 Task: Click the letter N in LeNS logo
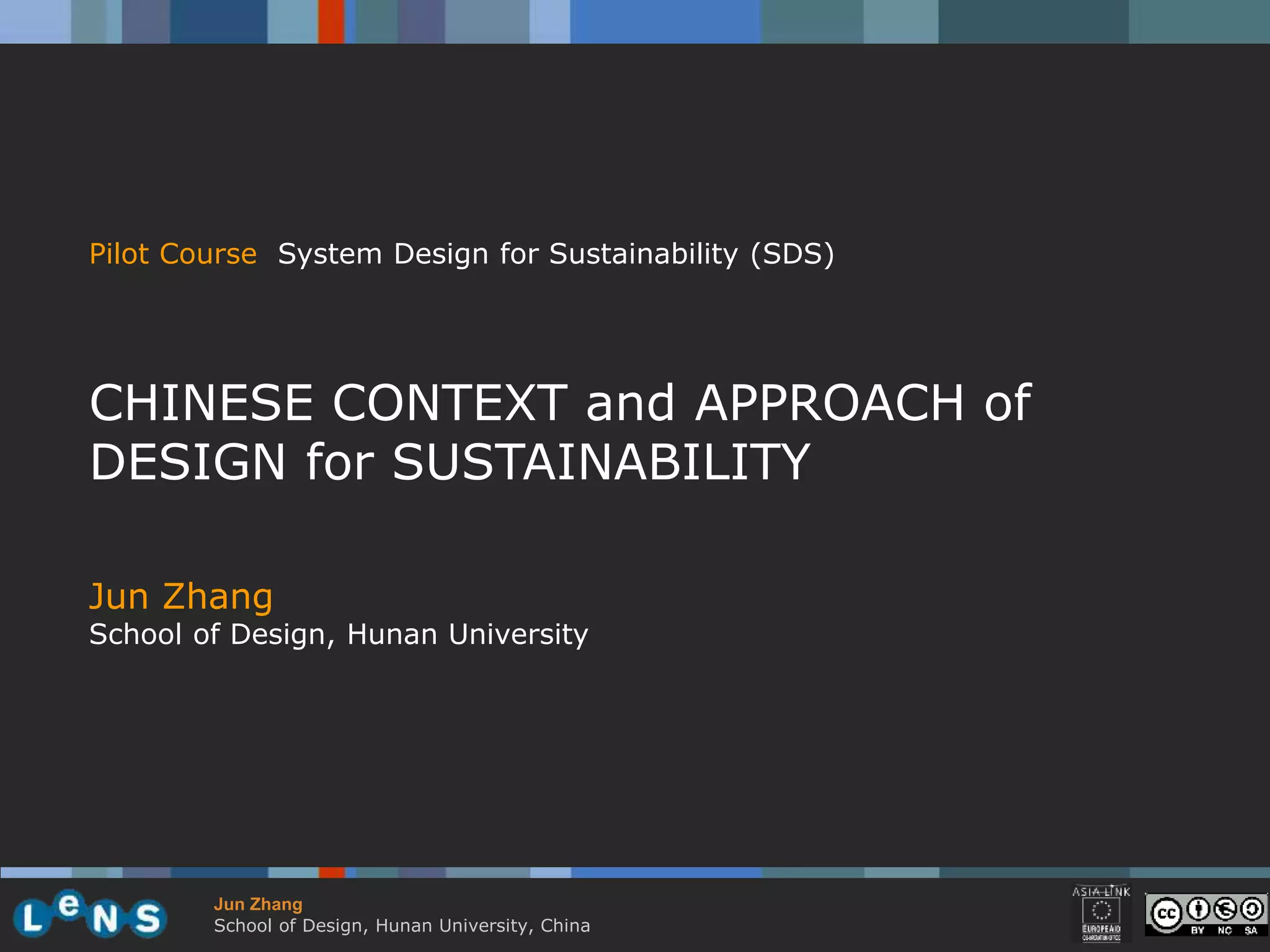[x=105, y=919]
